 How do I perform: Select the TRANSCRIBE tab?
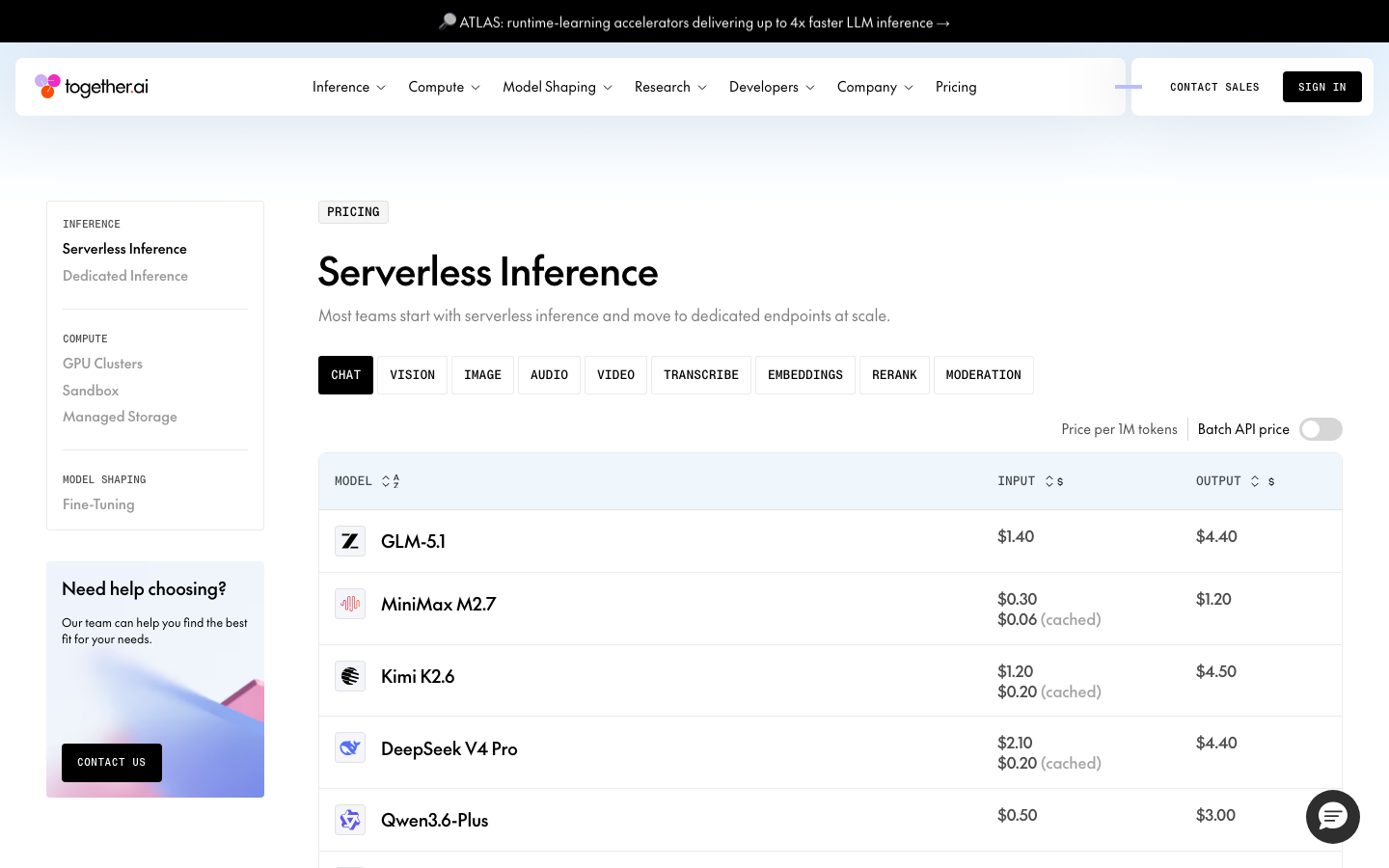(x=701, y=375)
